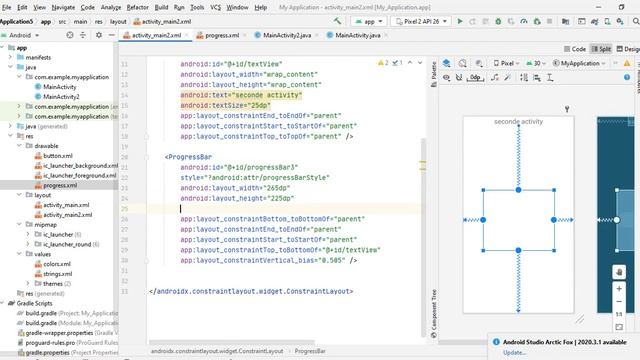Open build.gradle (Module) file
The height and width of the screenshot is (360, 640).
pyautogui.click(x=67, y=323)
